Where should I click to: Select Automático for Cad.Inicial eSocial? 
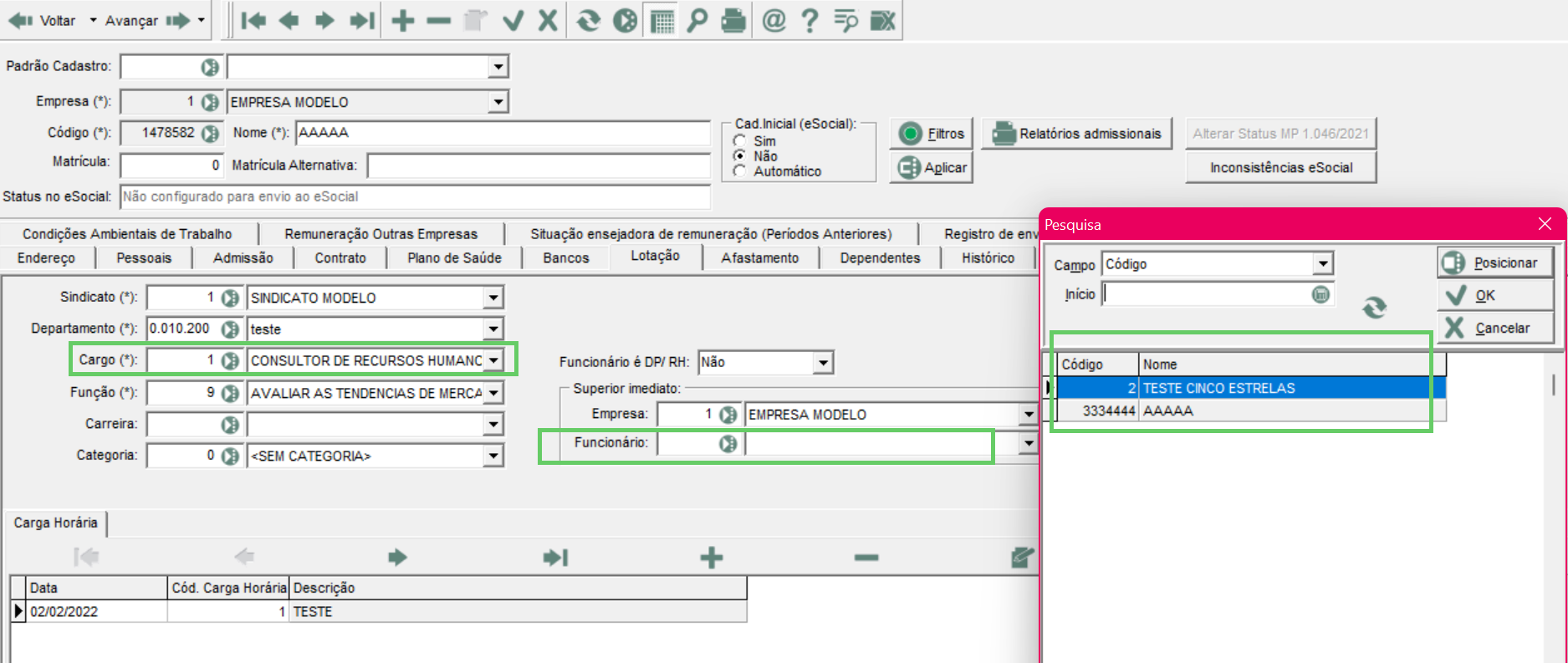739,171
